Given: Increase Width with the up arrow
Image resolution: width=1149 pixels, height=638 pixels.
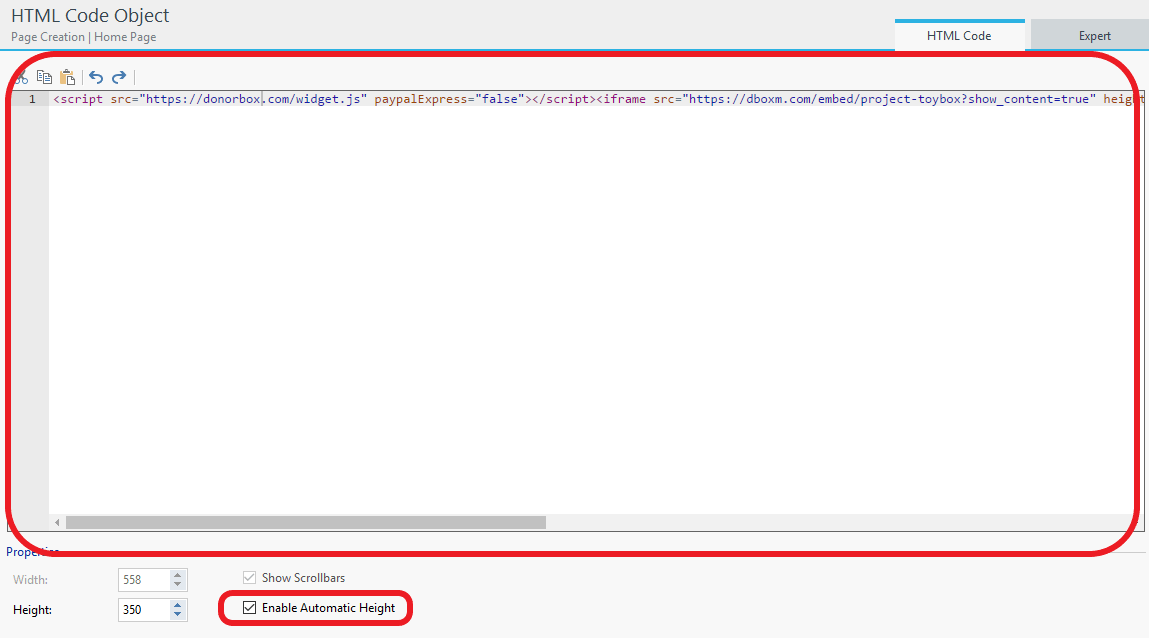Looking at the screenshot, I should pyautogui.click(x=178, y=575).
